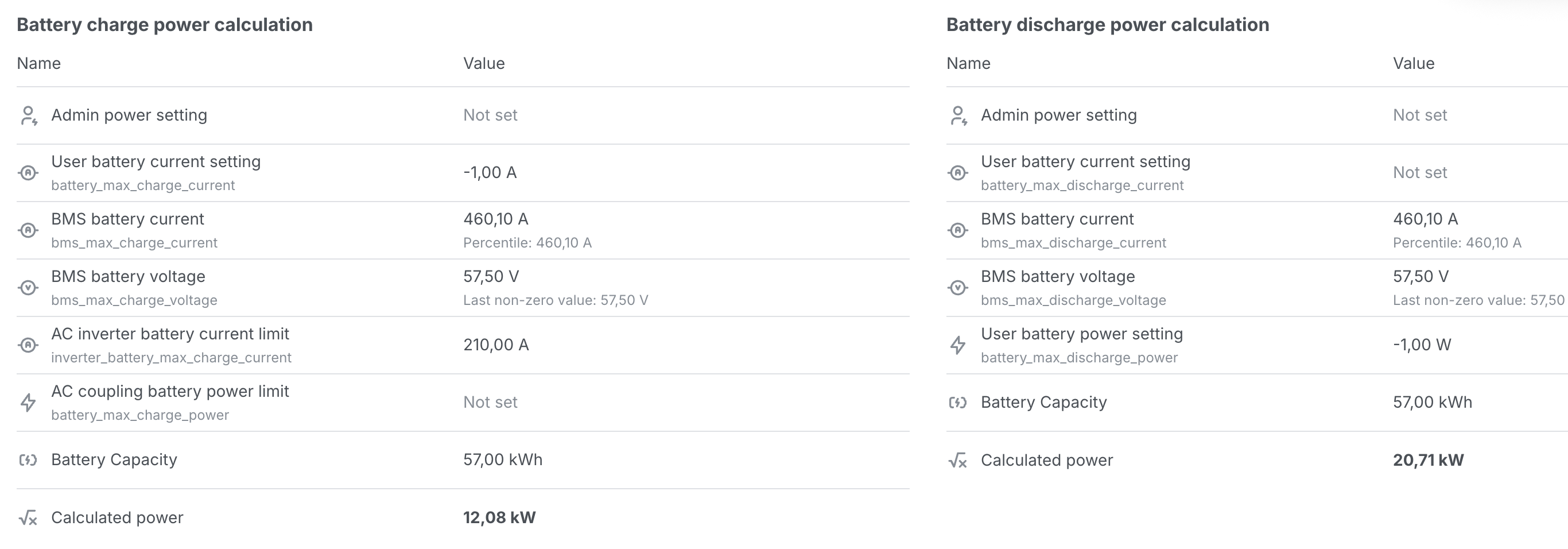Select the Battery charge power calculation heading

pos(164,25)
